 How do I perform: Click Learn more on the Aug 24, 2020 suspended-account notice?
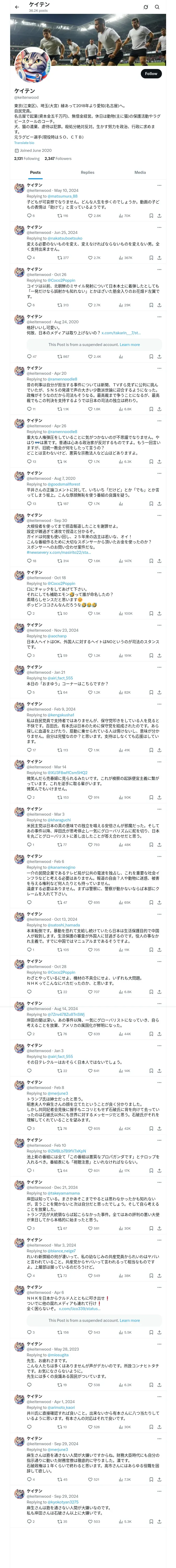(x=130, y=344)
